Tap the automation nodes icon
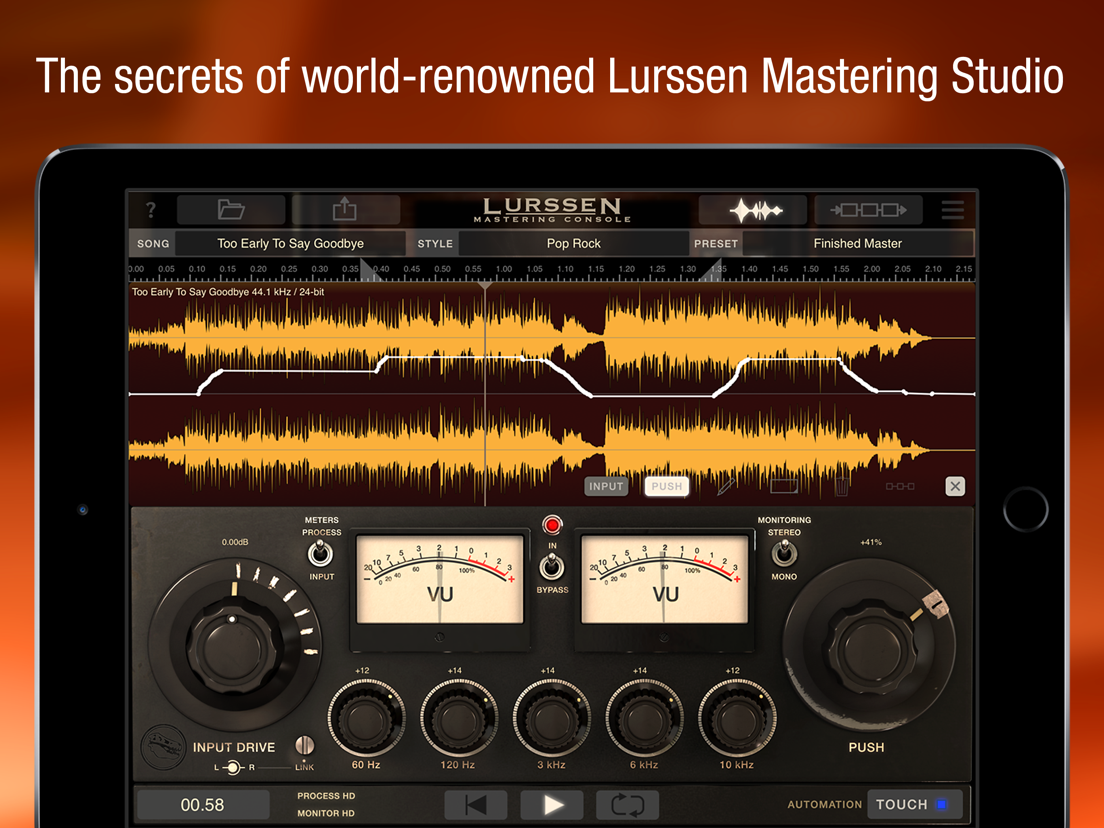 [900, 487]
